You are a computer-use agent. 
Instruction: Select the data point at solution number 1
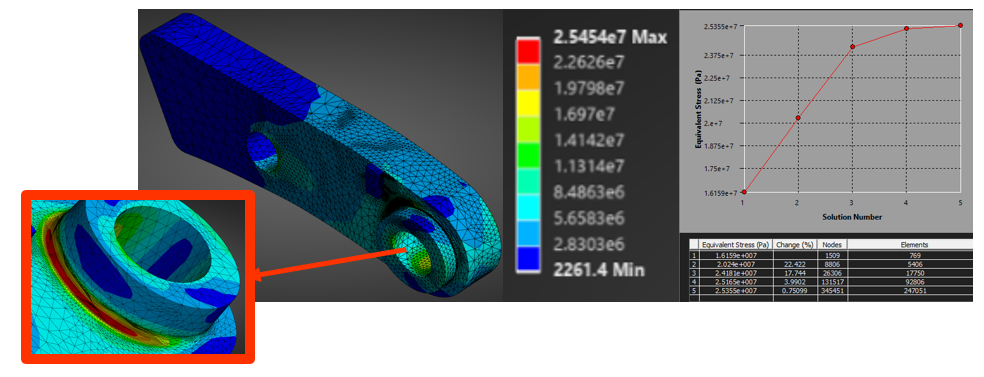744,192
